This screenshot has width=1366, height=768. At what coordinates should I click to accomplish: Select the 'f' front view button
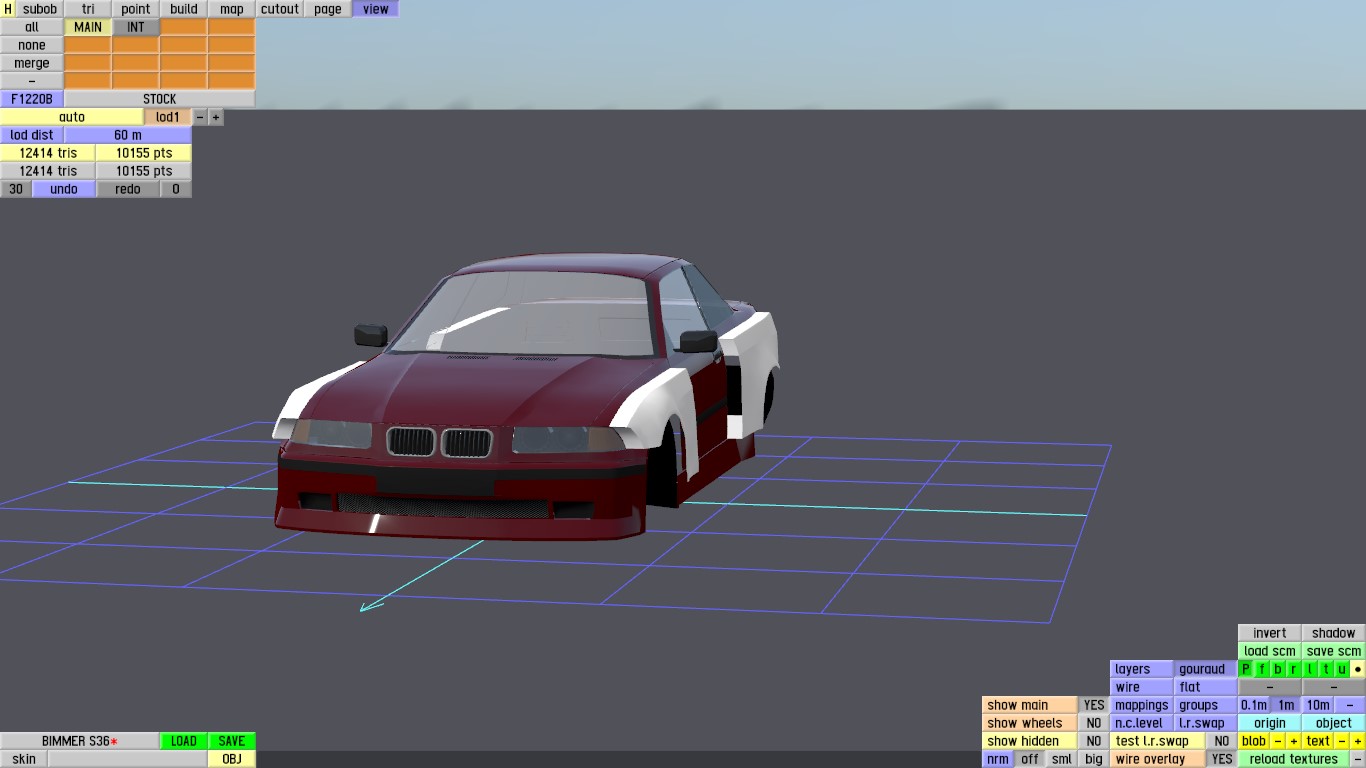click(x=1262, y=669)
